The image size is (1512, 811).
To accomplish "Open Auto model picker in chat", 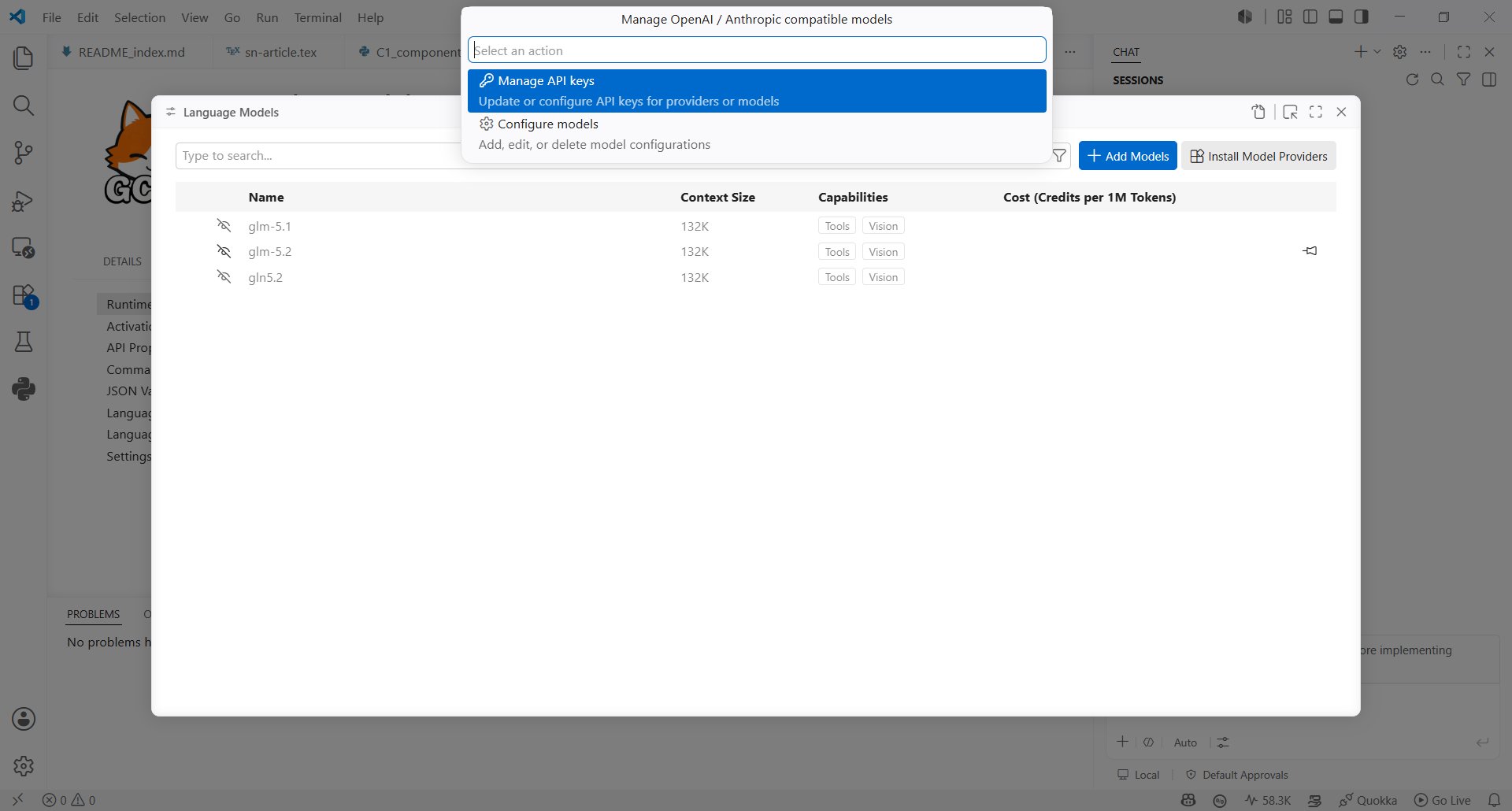I will (x=1185, y=742).
